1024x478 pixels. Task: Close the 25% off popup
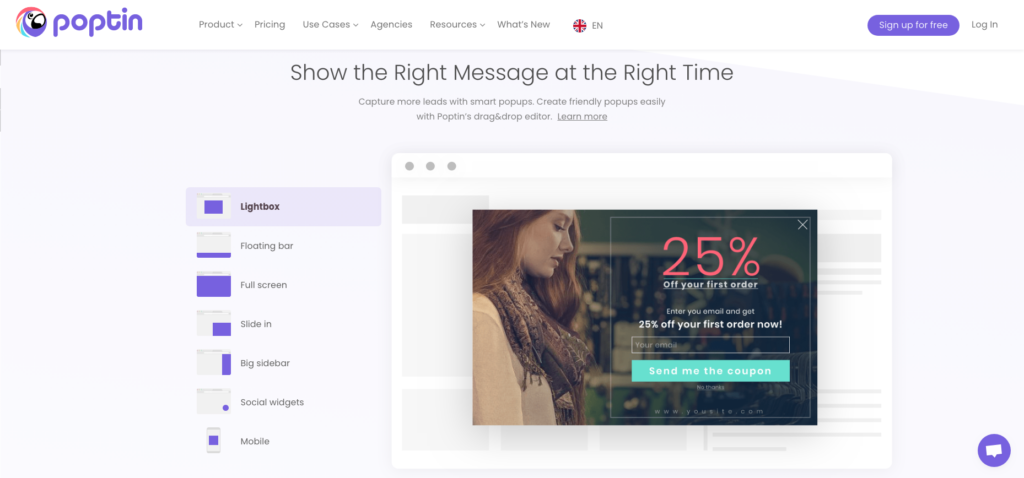click(x=803, y=225)
